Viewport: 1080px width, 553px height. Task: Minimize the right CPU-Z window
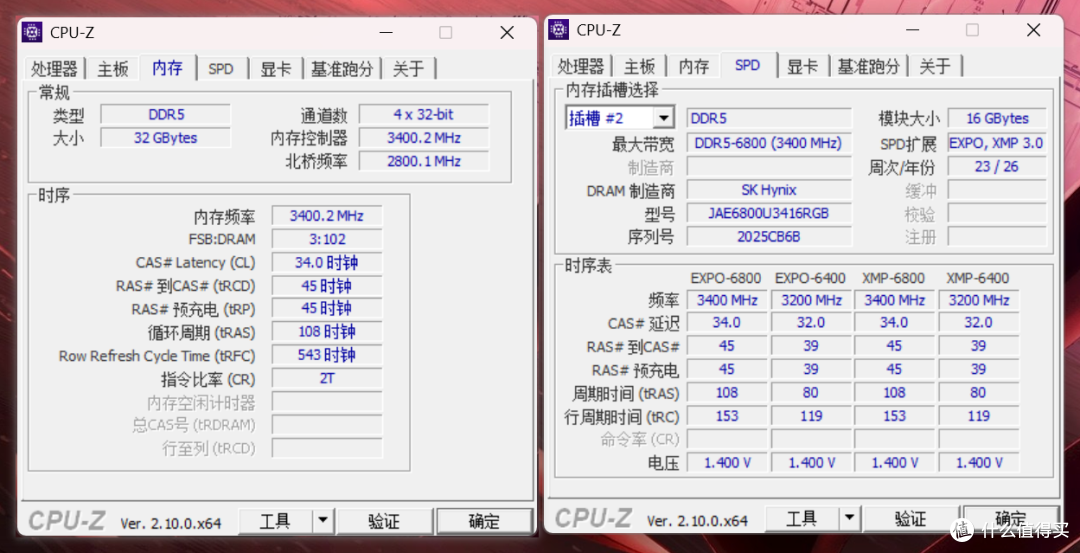pyautogui.click(x=913, y=30)
